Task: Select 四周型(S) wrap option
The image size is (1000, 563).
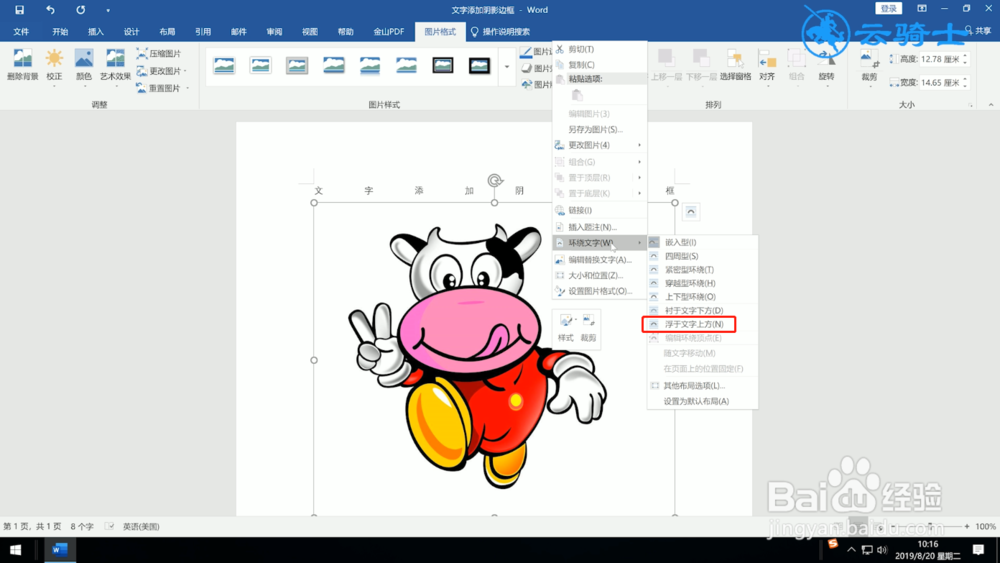Action: click(702, 256)
